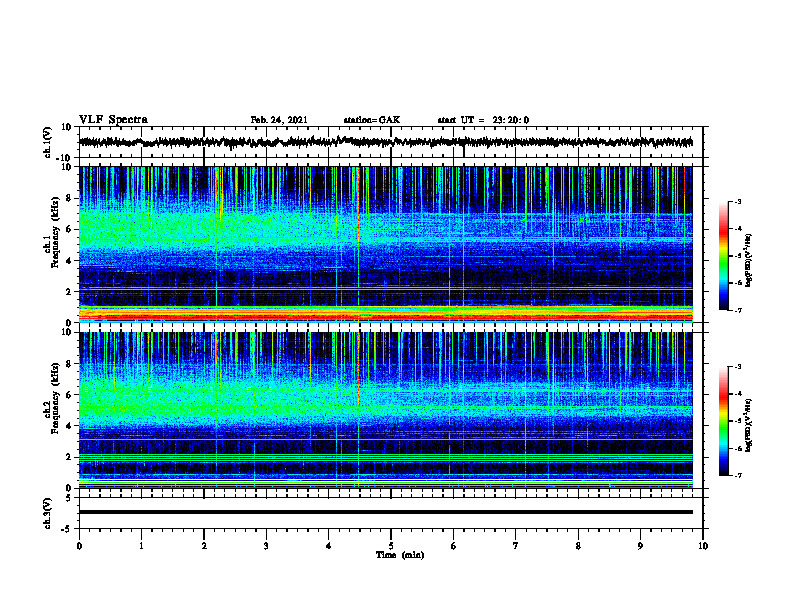
Task: Click time axis tick label '6'
Action: click(454, 546)
